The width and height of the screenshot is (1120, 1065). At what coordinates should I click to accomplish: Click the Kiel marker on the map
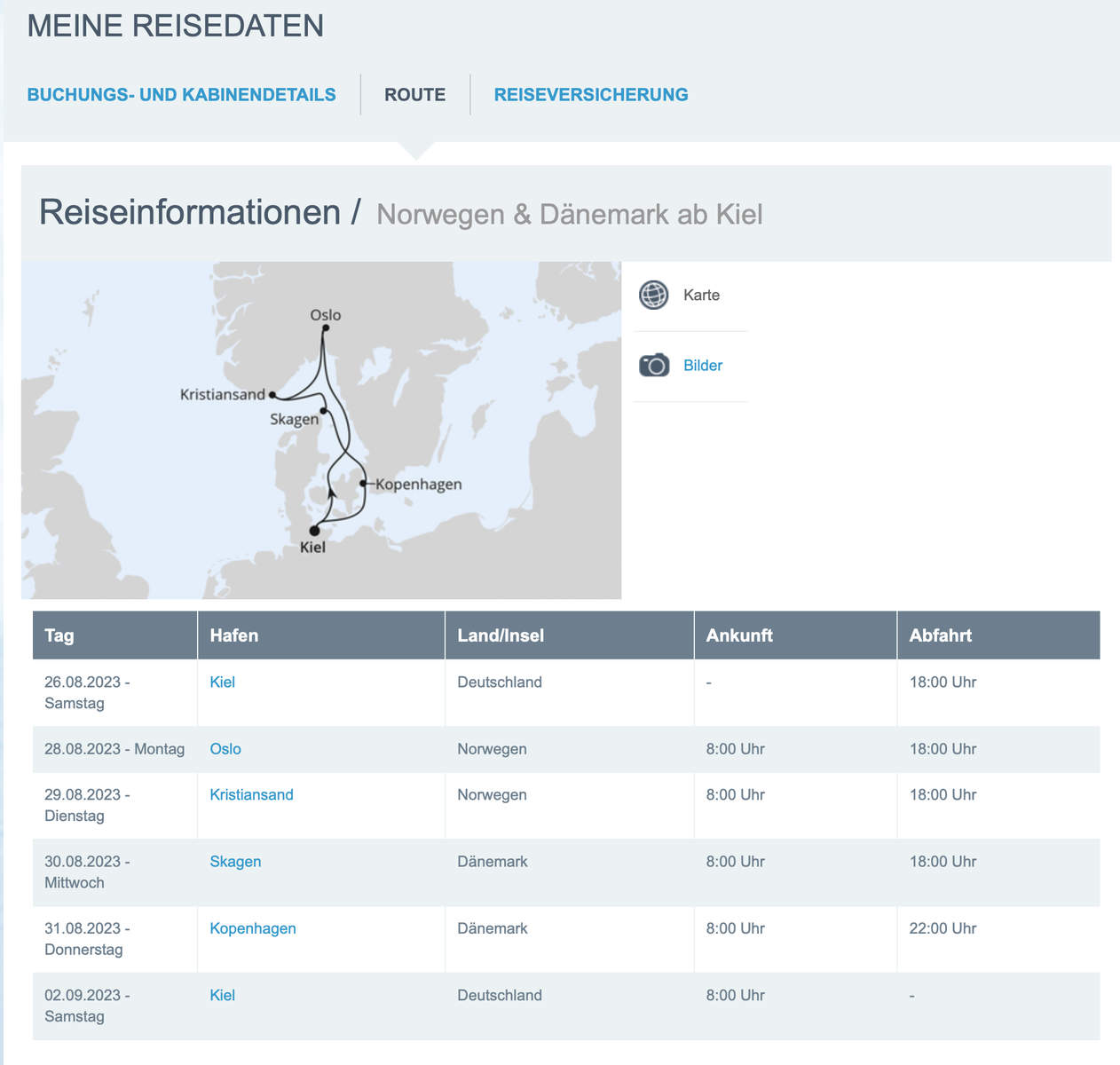click(314, 531)
